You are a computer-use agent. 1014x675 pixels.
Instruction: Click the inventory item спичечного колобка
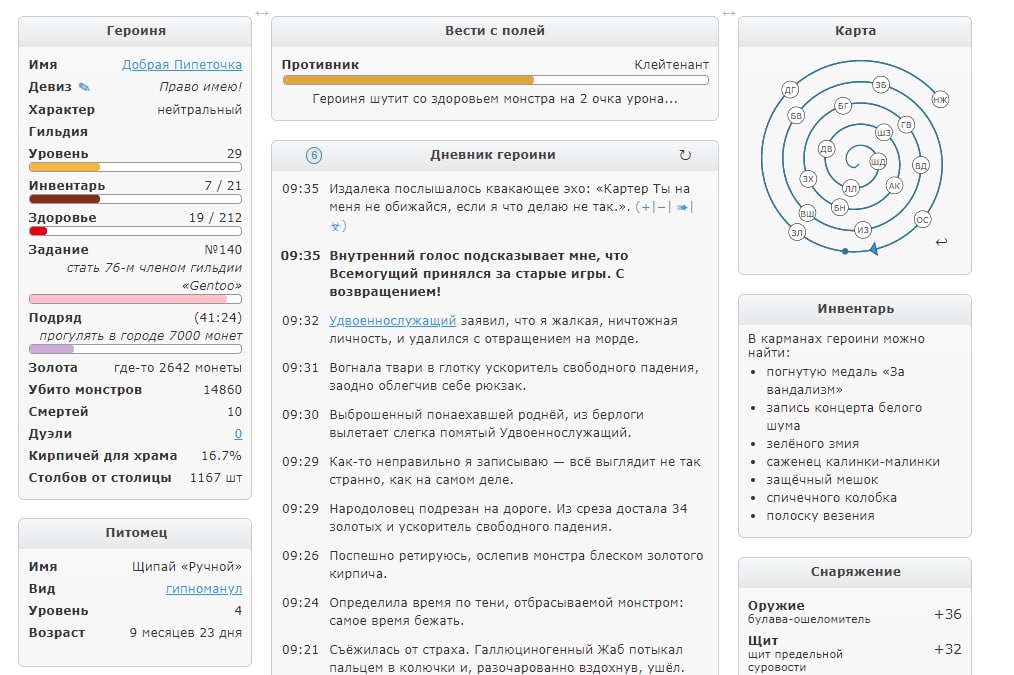(832, 498)
